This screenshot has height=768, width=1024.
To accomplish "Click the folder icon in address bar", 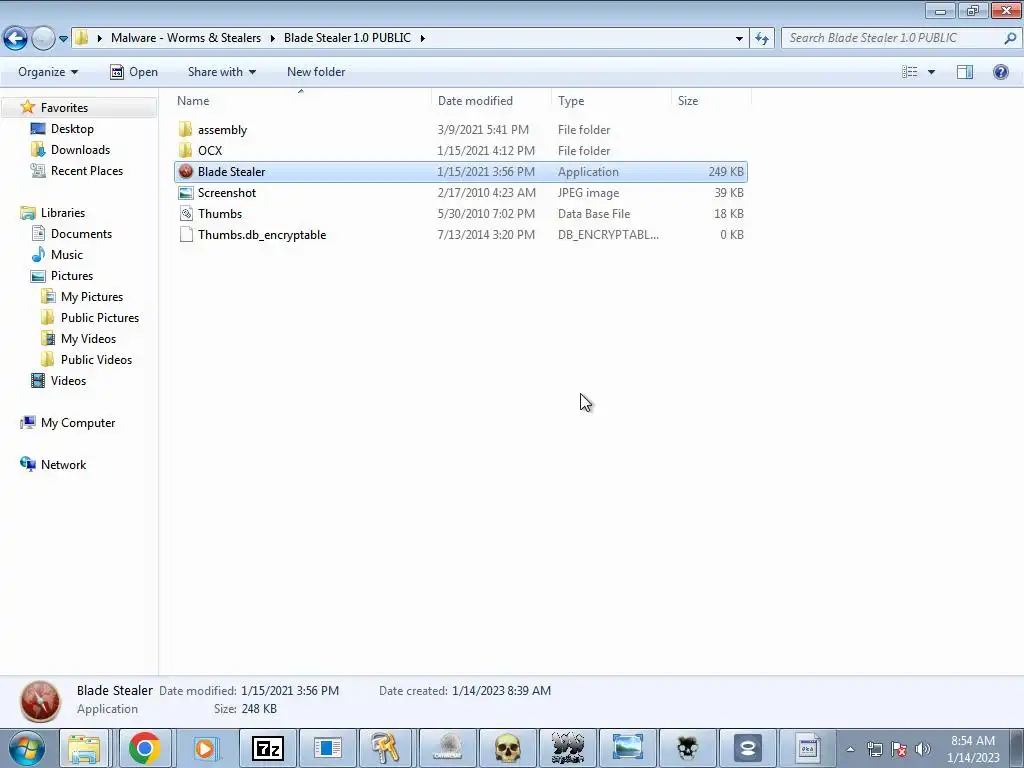I will click(81, 38).
